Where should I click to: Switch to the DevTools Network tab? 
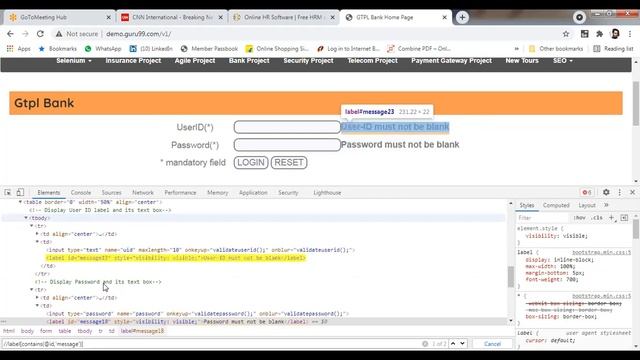[x=143, y=193]
